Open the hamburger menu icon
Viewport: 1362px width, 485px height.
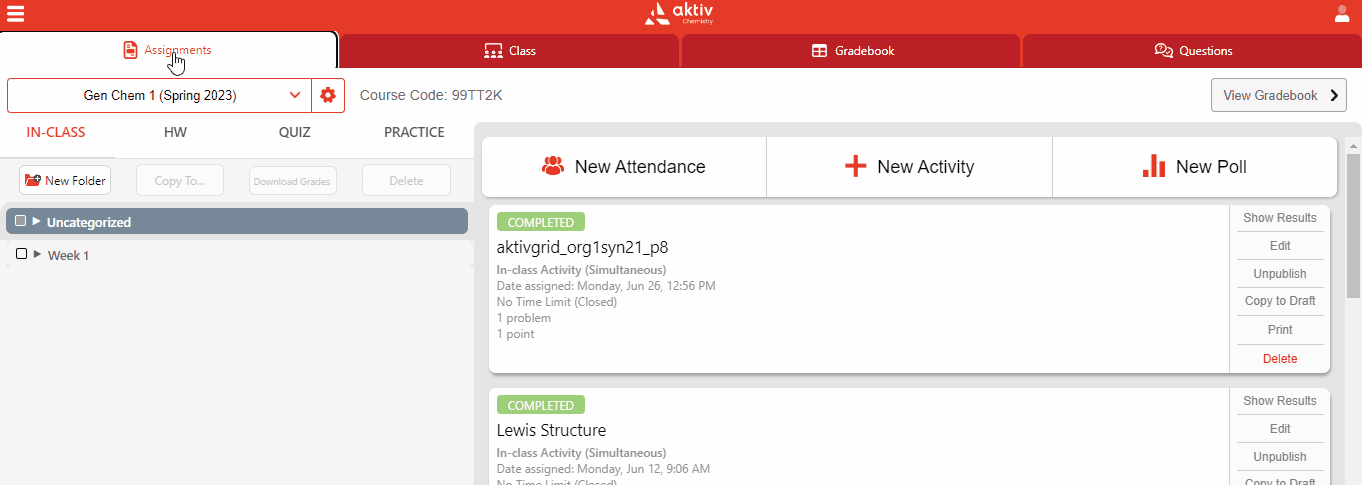click(x=16, y=14)
